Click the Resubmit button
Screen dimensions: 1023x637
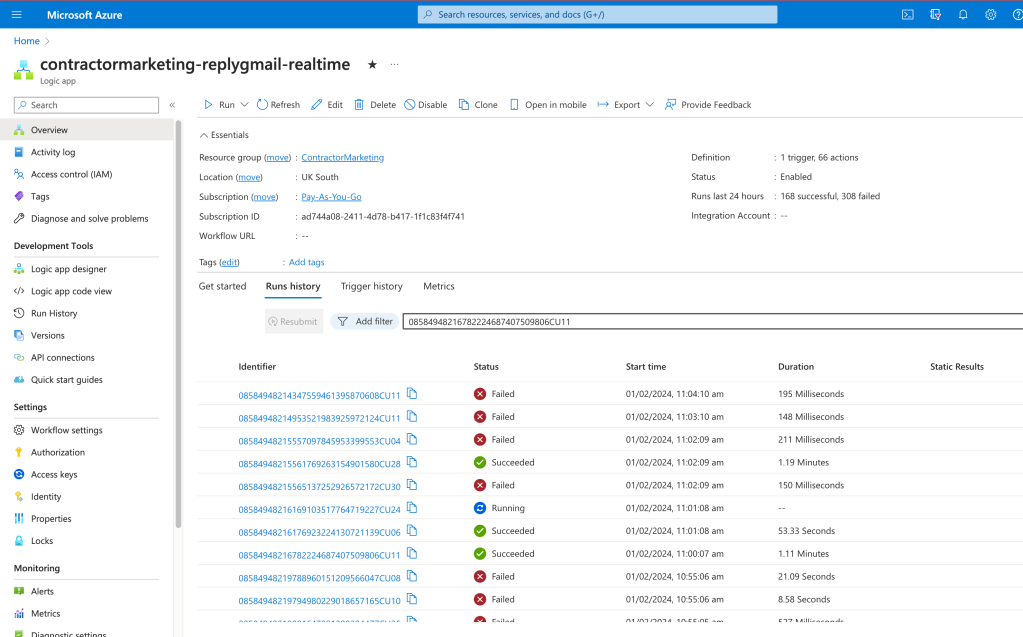point(294,321)
